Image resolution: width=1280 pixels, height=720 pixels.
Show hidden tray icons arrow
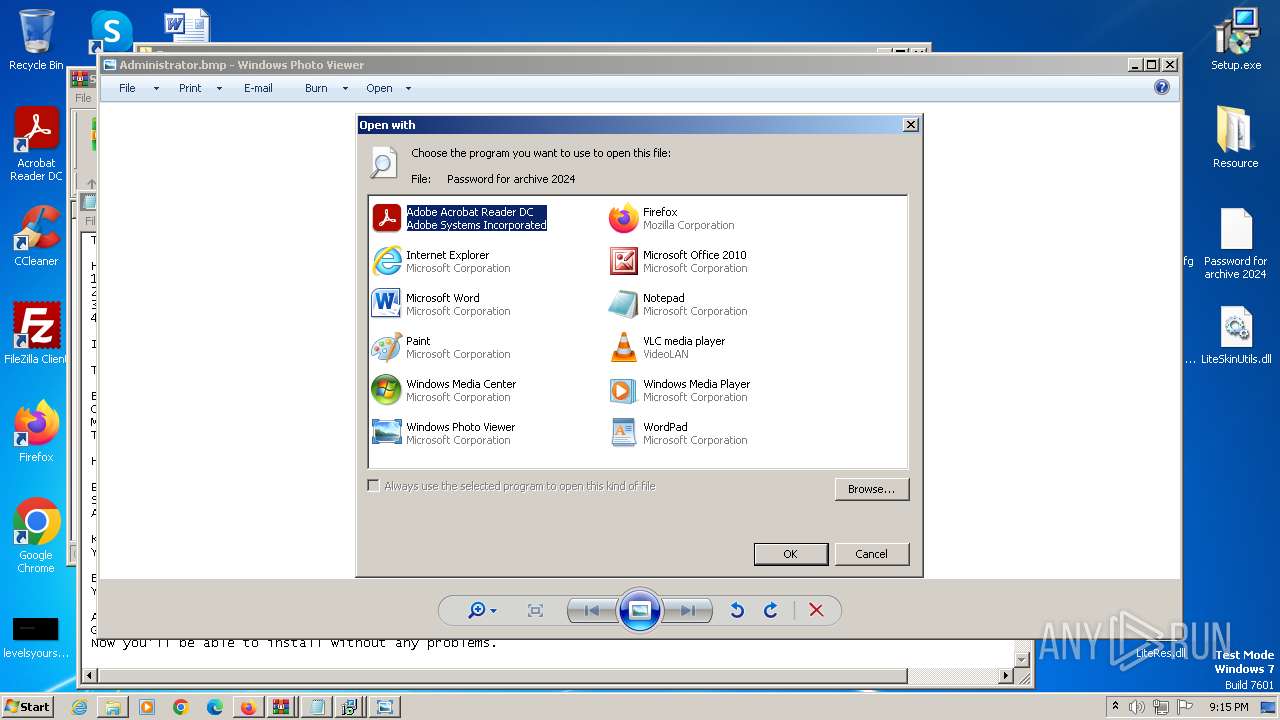click(1115, 707)
